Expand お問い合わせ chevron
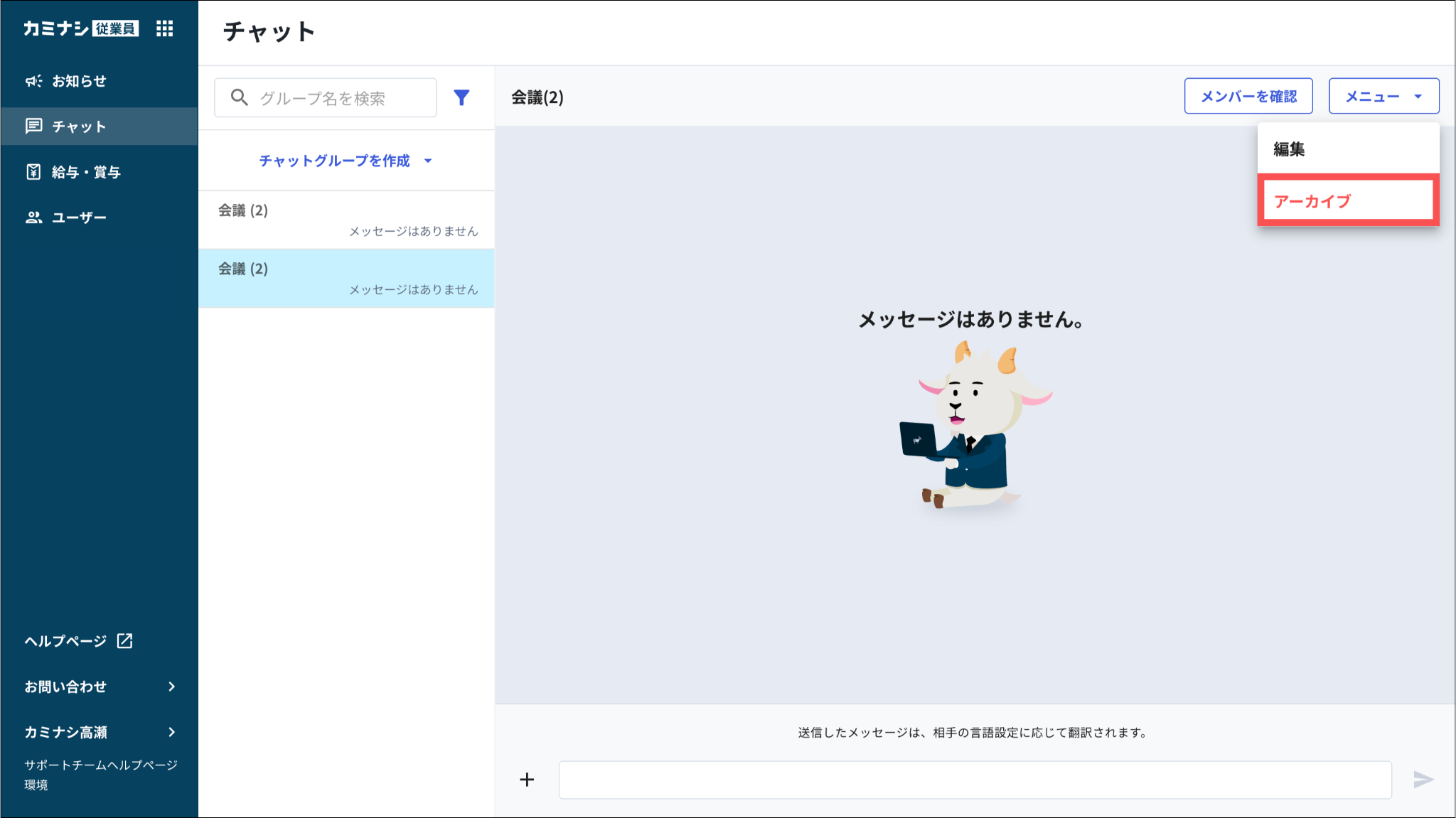The height and width of the screenshot is (818, 1456). [x=171, y=687]
